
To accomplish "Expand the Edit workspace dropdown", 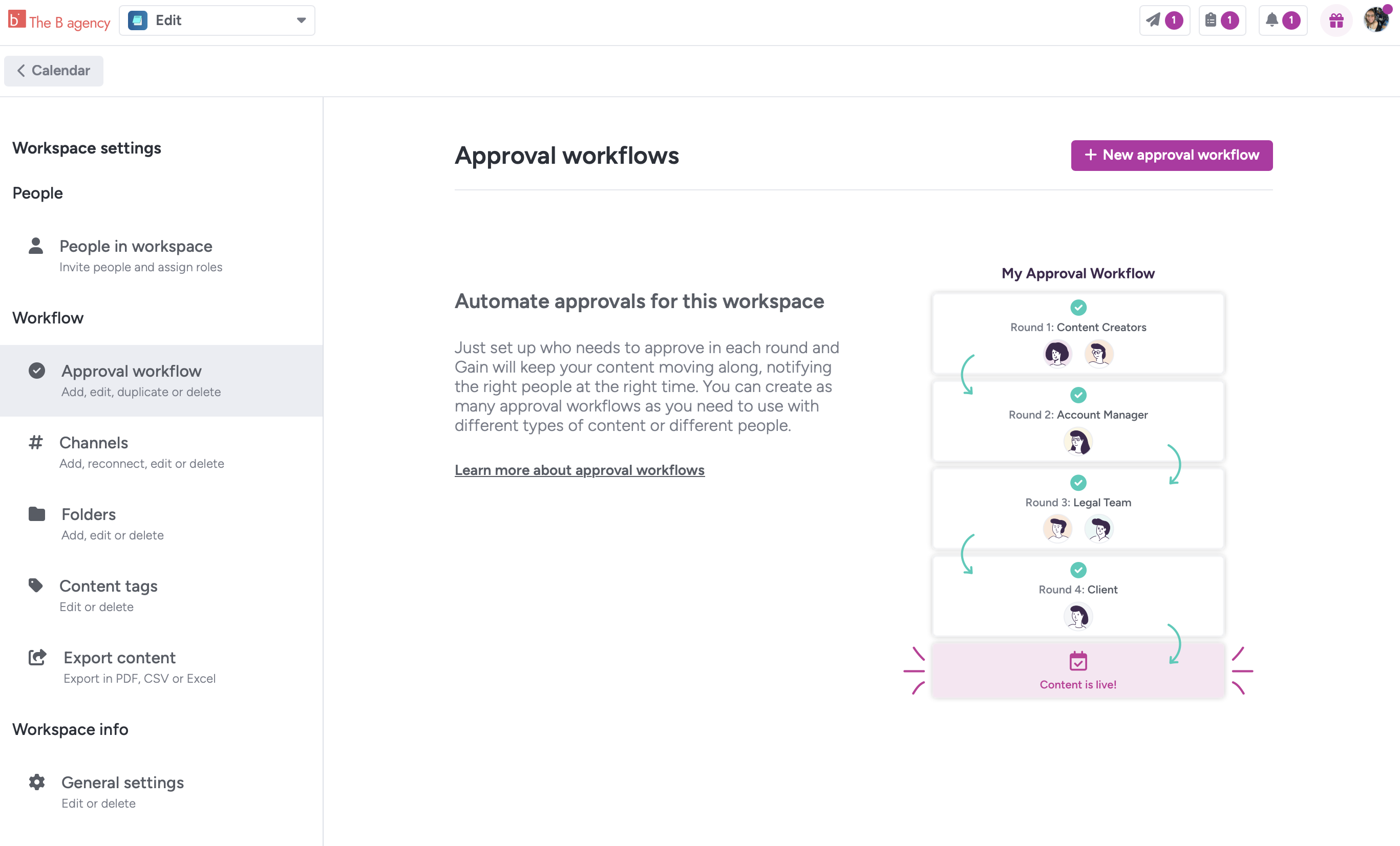I will 217,20.
